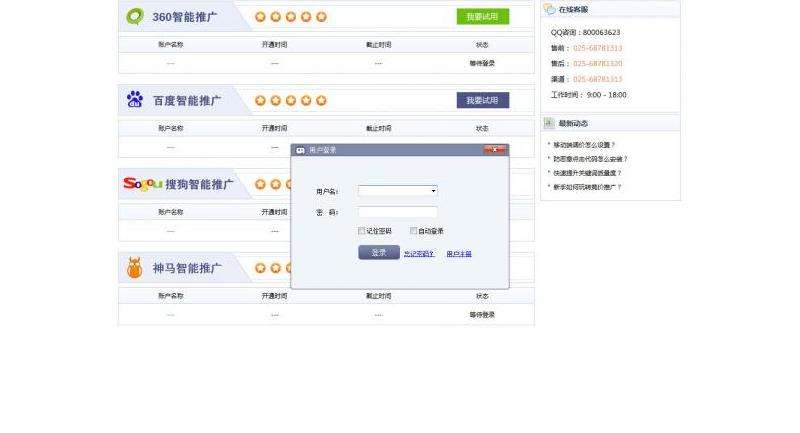Image resolution: width=800 pixels, height=433 pixels.
Task: Click the 最新动态 panel heading
Action: coord(573,123)
